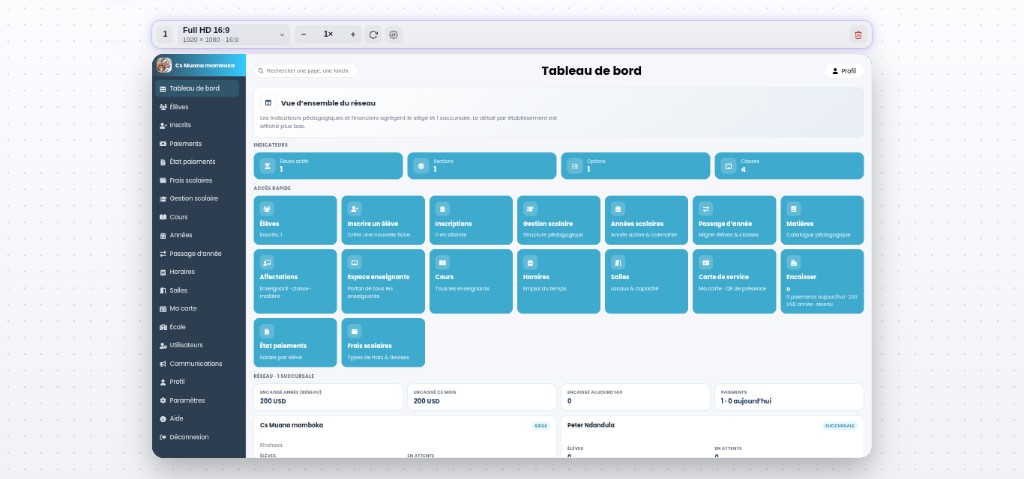
Task: Click the Passage d'année tile icon
Action: (x=705, y=209)
